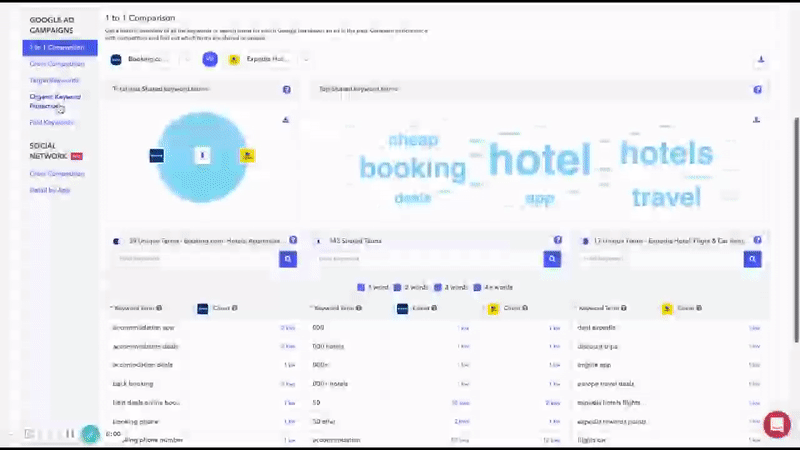
Task: Click the 'expedia hotels flights' keyword
Action: [609, 403]
